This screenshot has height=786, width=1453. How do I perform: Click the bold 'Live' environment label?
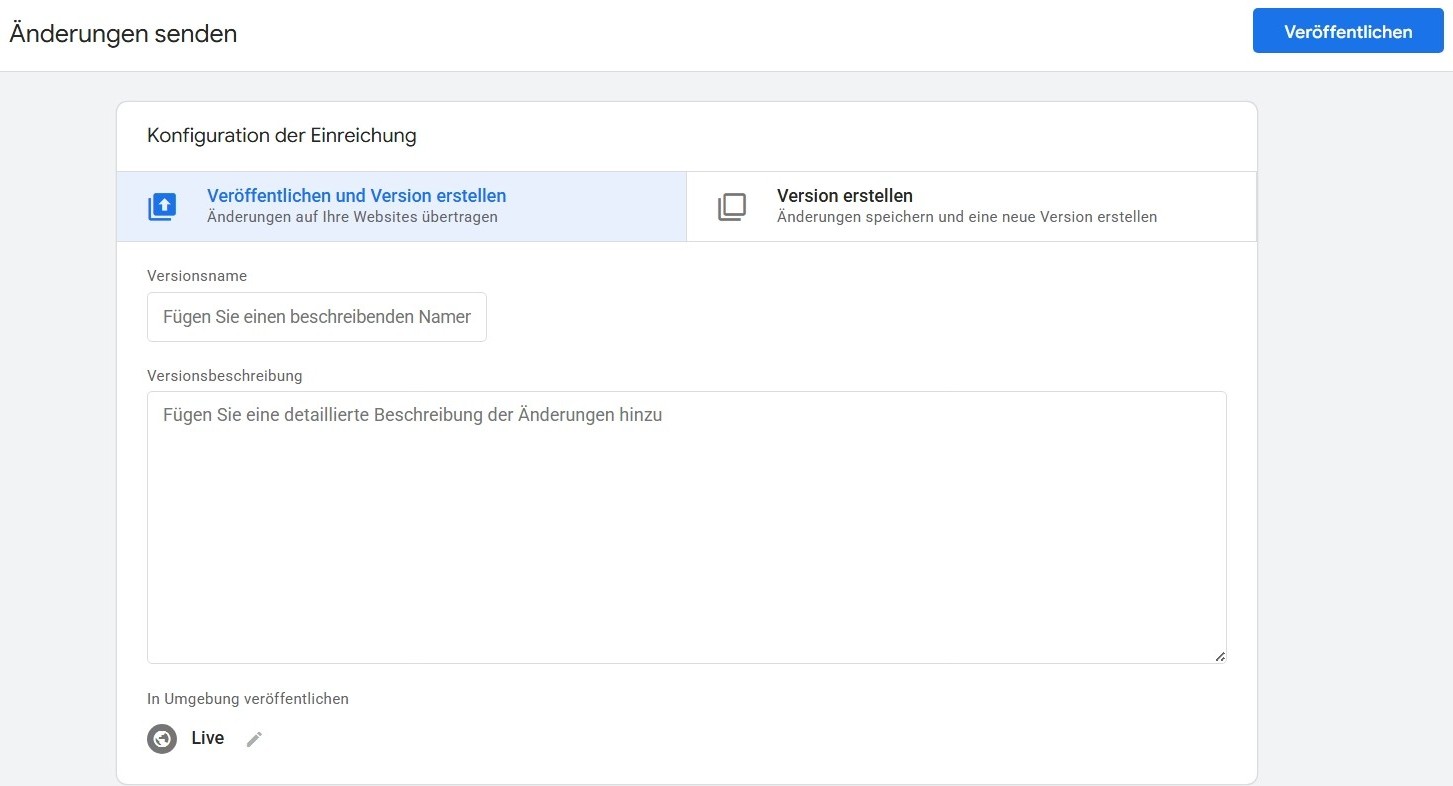coord(208,738)
